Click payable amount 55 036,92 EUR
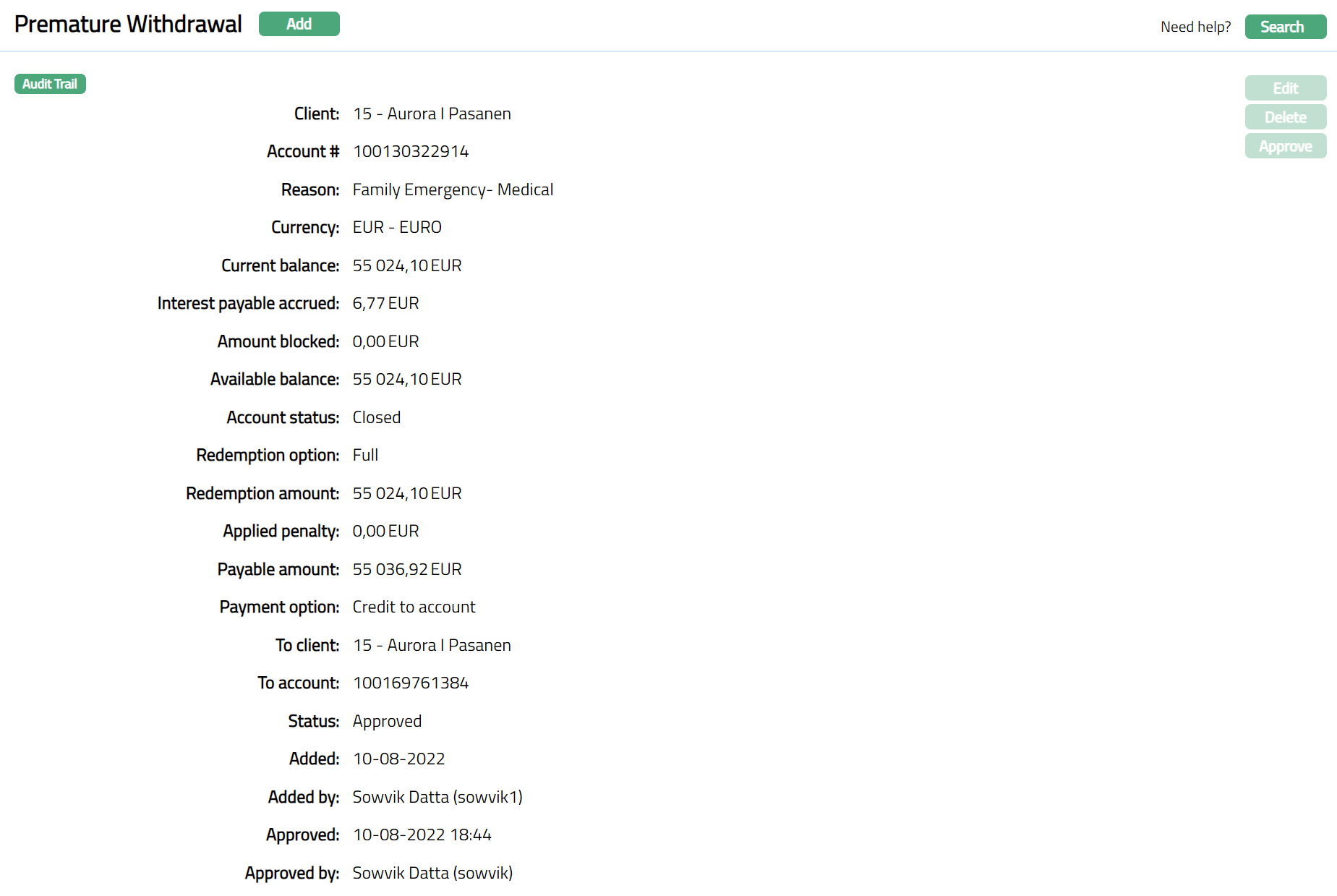The width and height of the screenshot is (1337, 896). point(407,569)
